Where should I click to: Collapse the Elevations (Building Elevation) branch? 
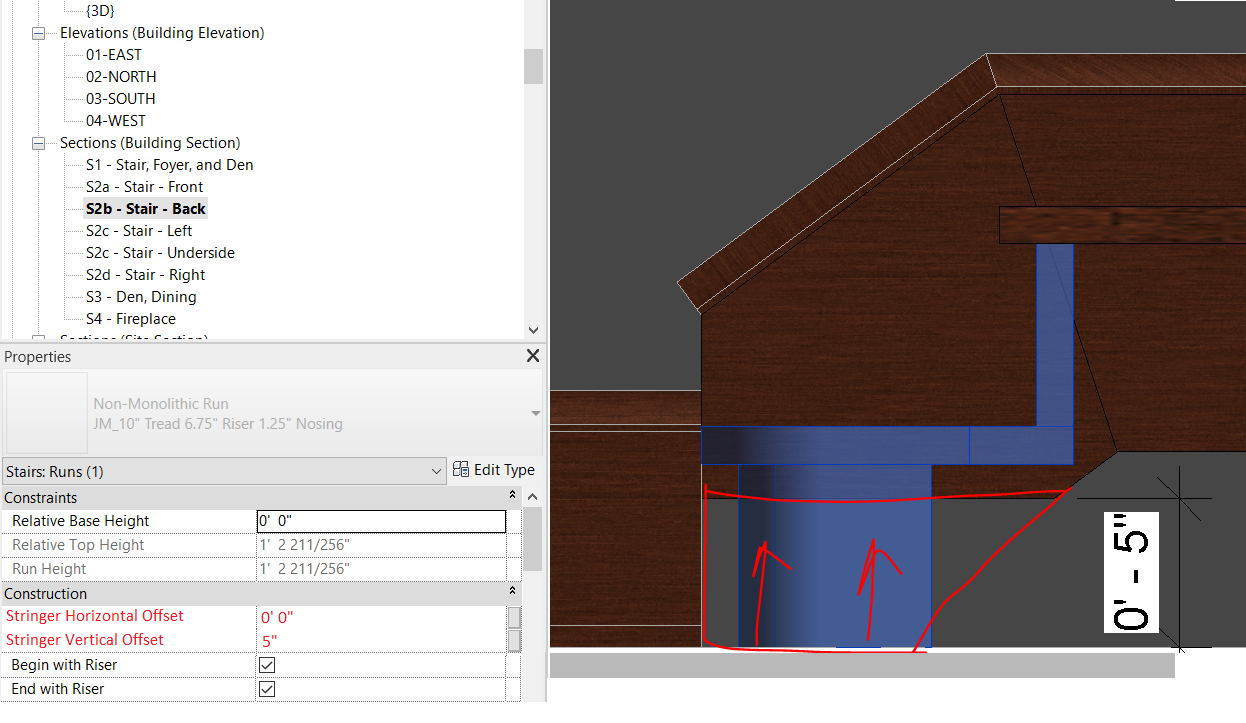37,32
